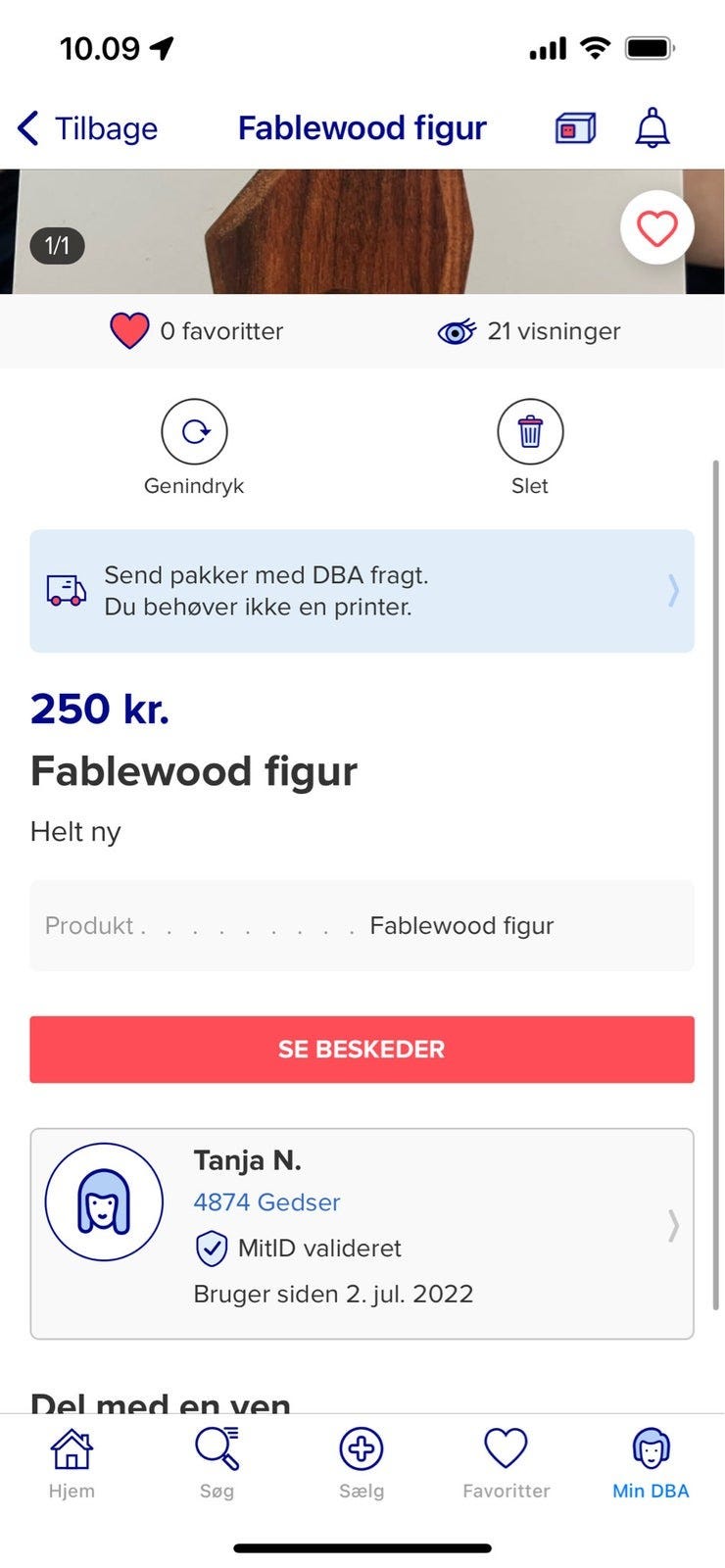Open the notifications bell icon
725x1568 pixels.
click(x=652, y=128)
